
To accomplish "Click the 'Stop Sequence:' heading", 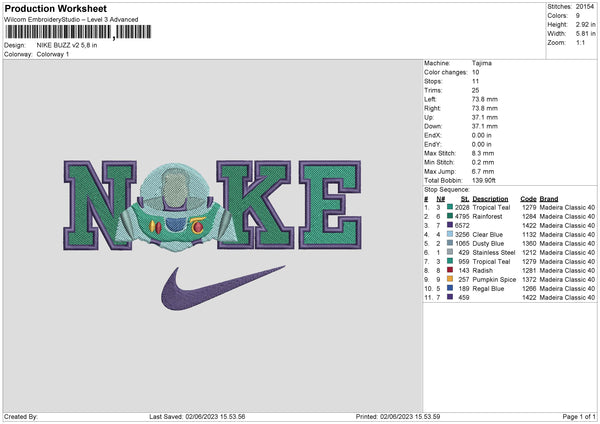I will (x=447, y=189).
